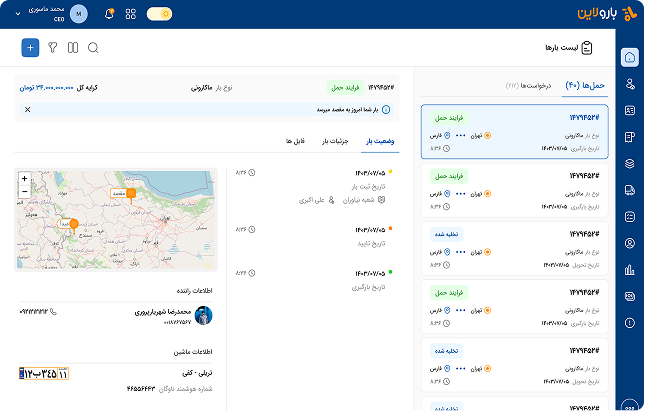
Task: Open the bar chart reports icon in the sidebar
Action: click(x=630, y=270)
